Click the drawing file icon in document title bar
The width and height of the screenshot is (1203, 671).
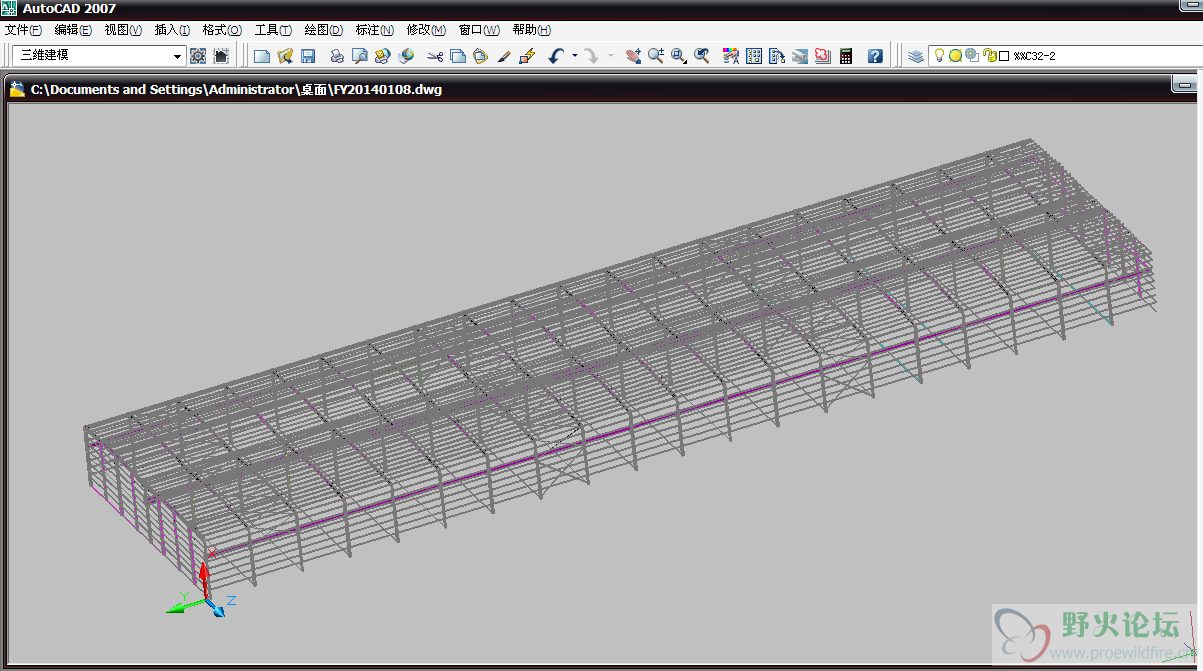[x=17, y=89]
